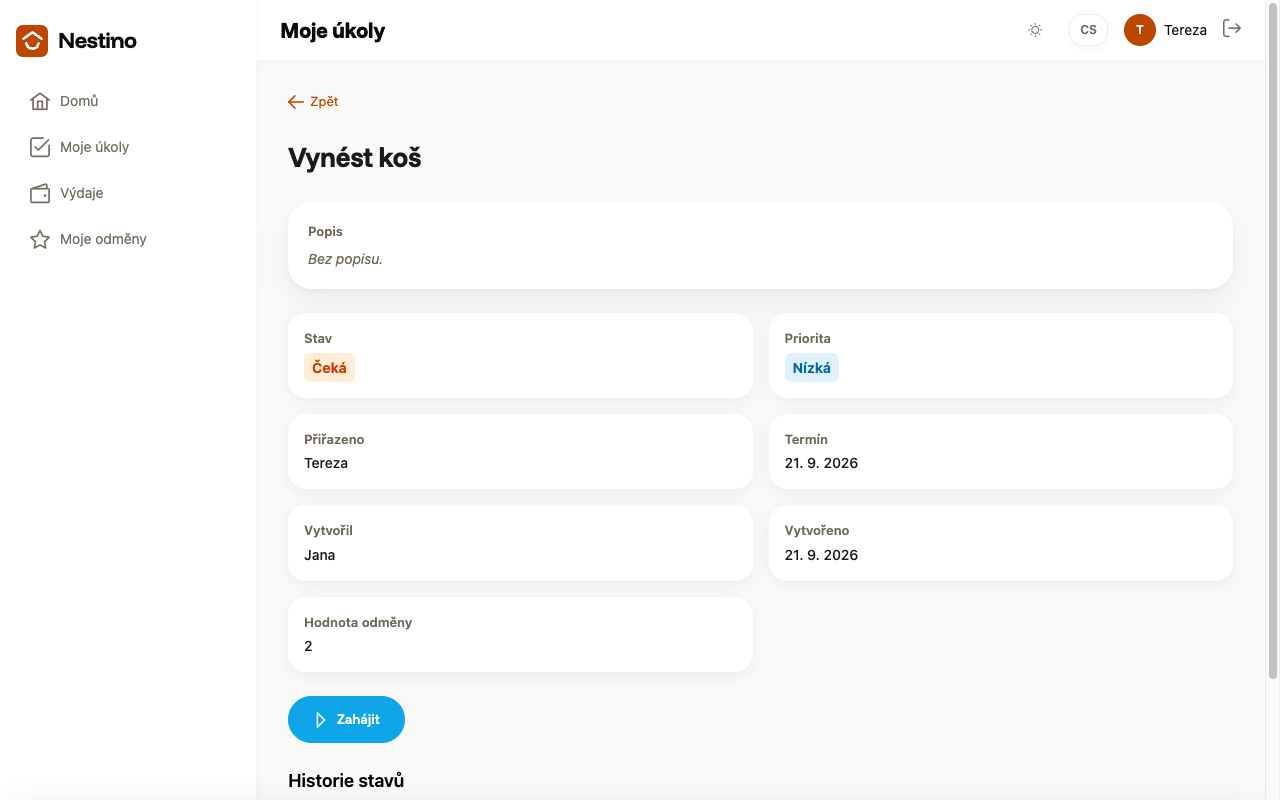This screenshot has width=1280, height=800.
Task: Click the date under Vytvořeno
Action: click(x=821, y=555)
